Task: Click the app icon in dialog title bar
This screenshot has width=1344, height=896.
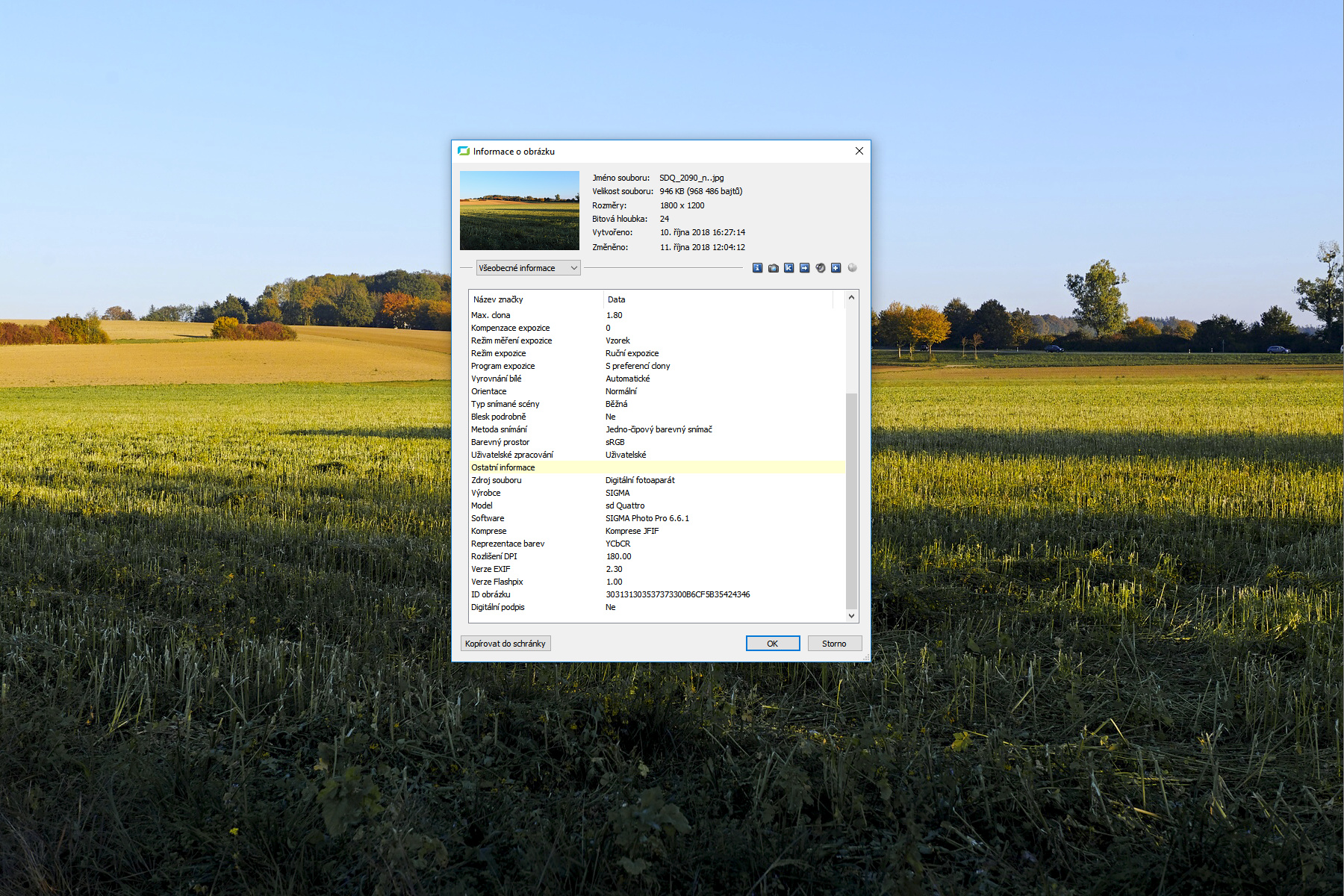Action: 464,151
